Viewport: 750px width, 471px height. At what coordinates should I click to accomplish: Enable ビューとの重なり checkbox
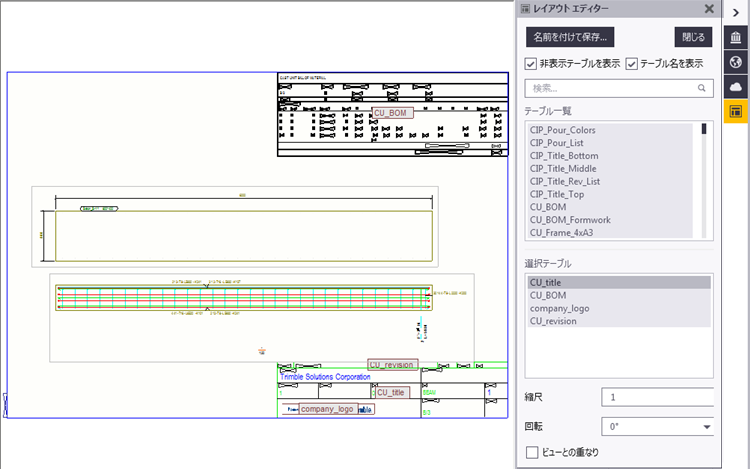(x=532, y=453)
